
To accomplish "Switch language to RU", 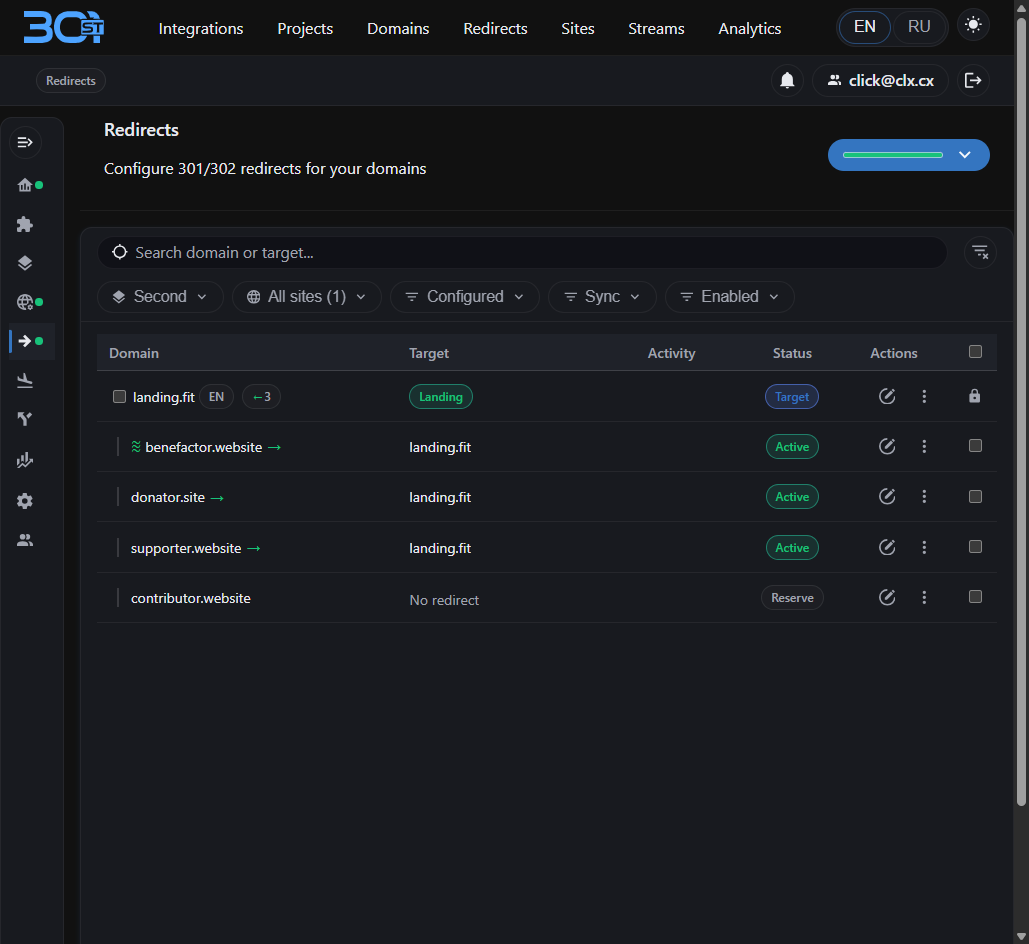I will pos(918,27).
